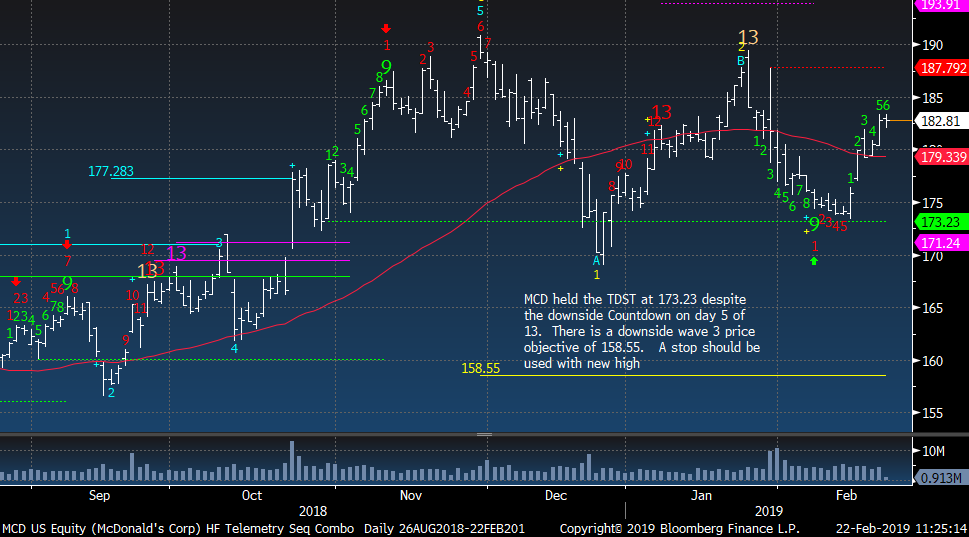Image resolution: width=969 pixels, height=537 pixels.
Task: Click the 190 price axis label
Action: pyautogui.click(x=933, y=45)
